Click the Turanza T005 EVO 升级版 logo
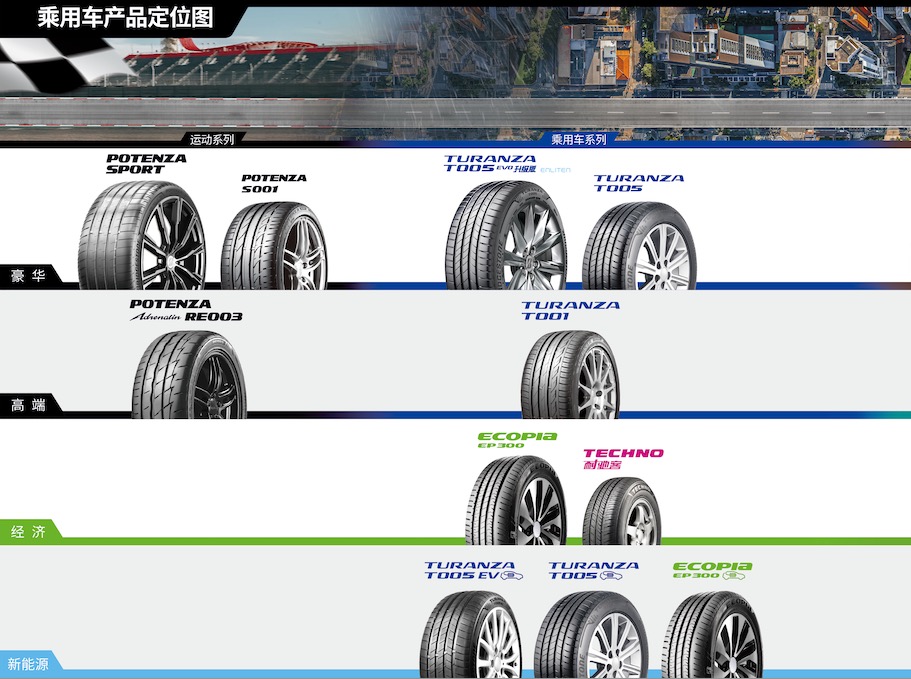The height and width of the screenshot is (679, 911). click(490, 164)
